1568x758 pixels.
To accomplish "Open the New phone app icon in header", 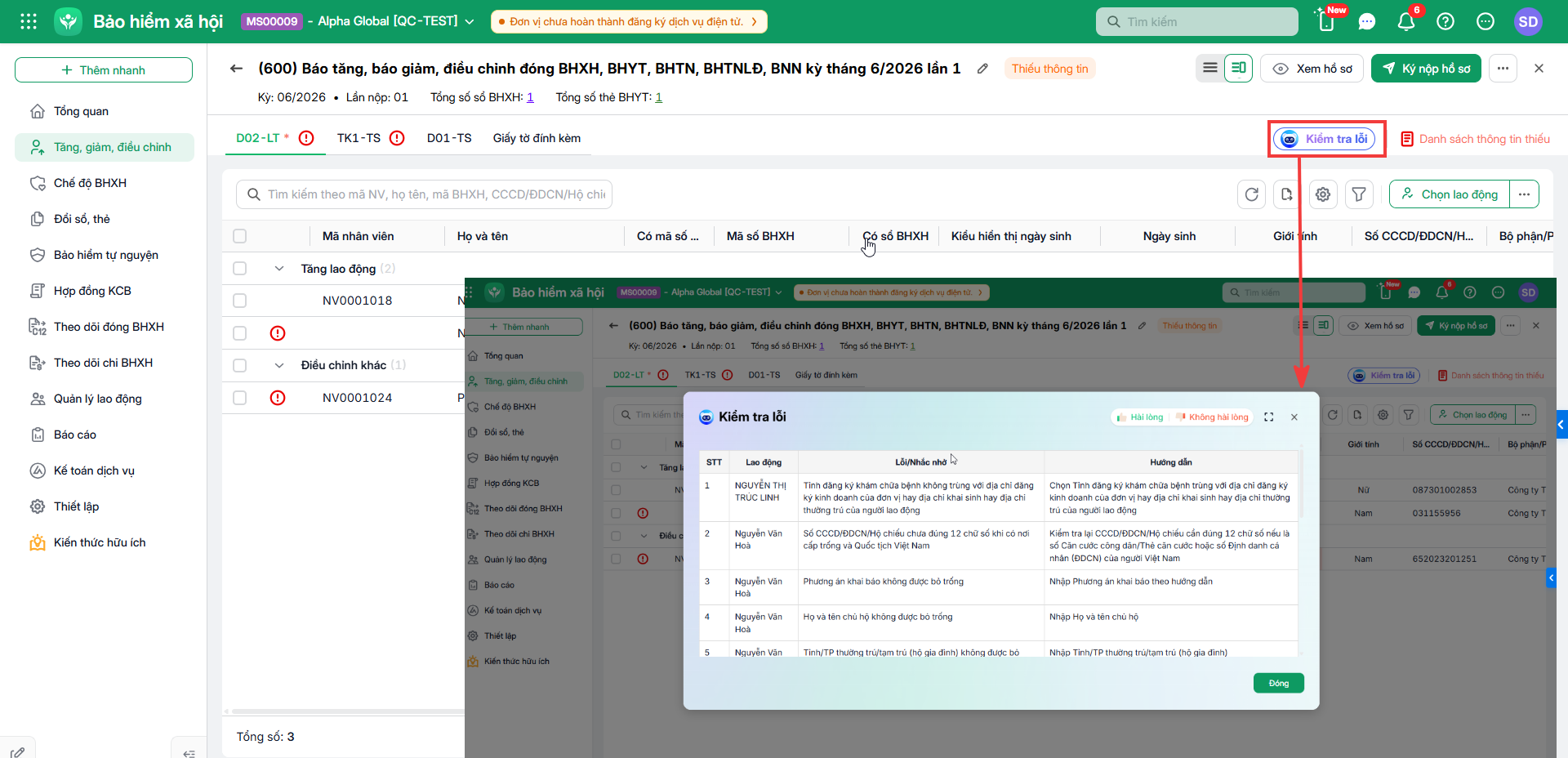I will pos(1327,21).
